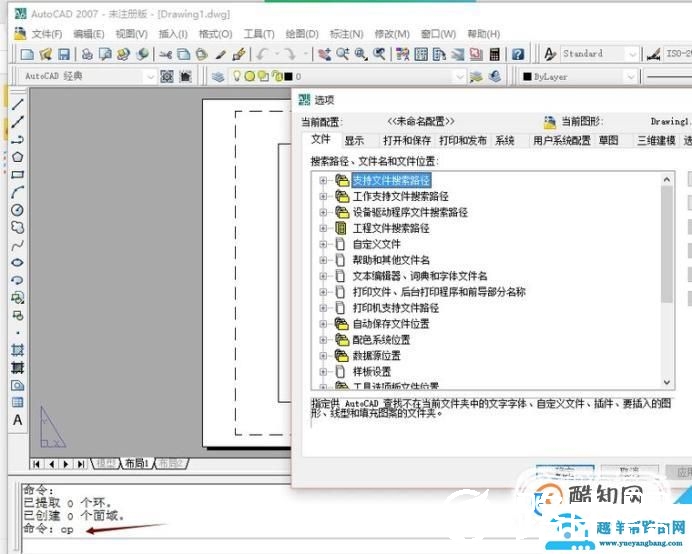Select the Rectangle tool
This screenshot has width=692, height=554.
point(17,174)
